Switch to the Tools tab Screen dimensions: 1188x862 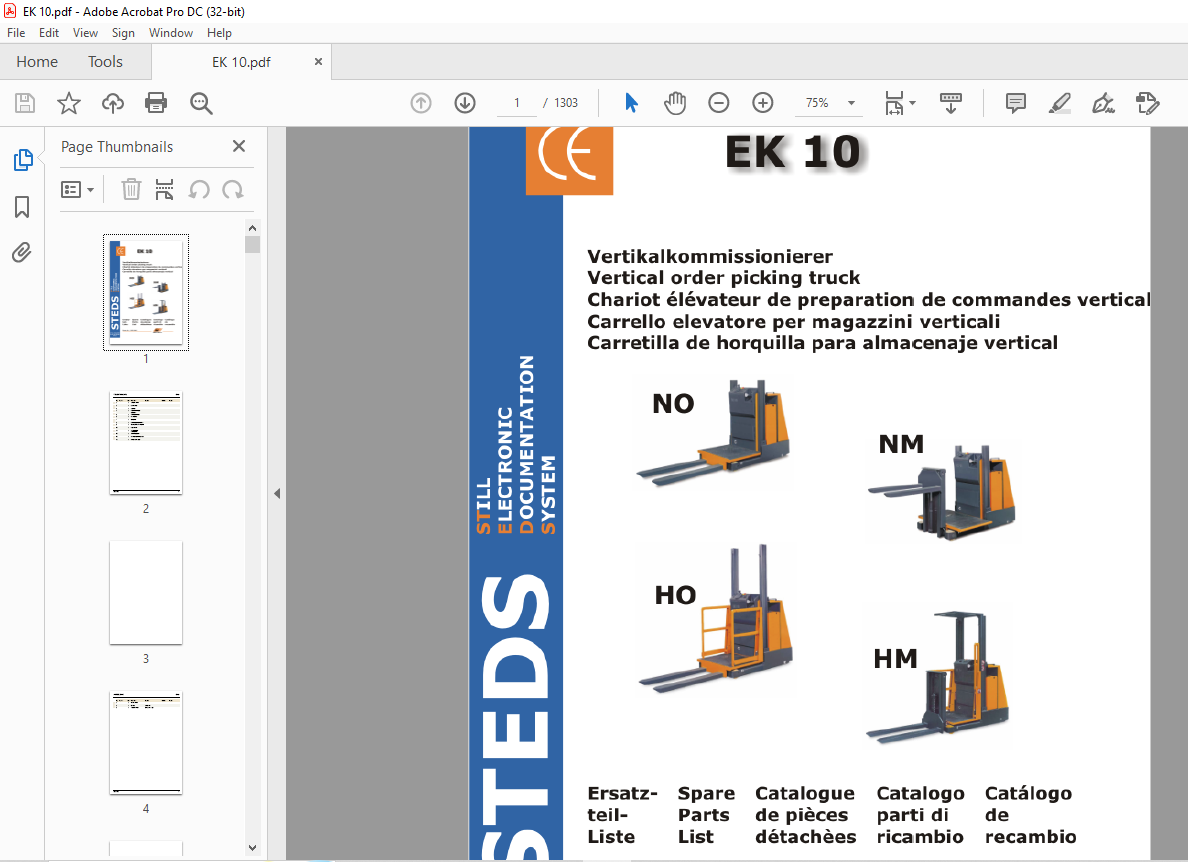click(105, 61)
